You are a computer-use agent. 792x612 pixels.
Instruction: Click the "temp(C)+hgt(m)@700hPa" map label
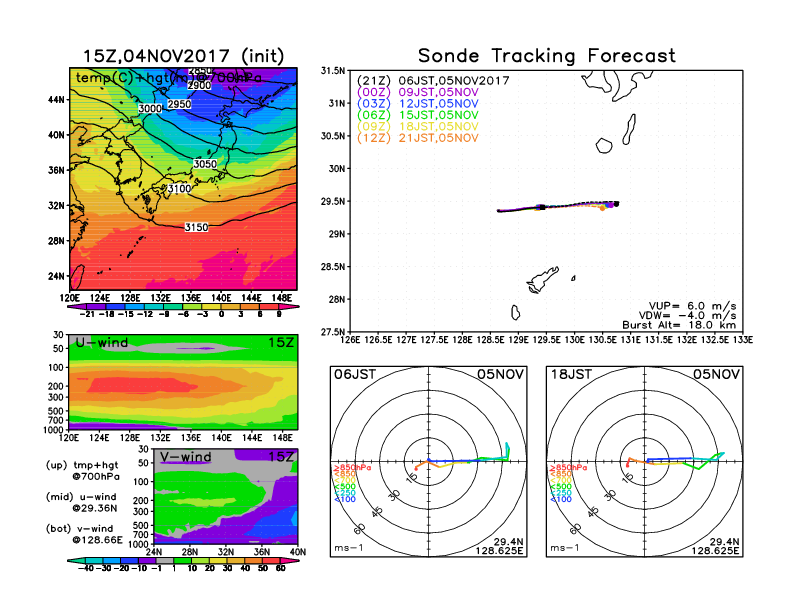pyautogui.click(x=169, y=78)
